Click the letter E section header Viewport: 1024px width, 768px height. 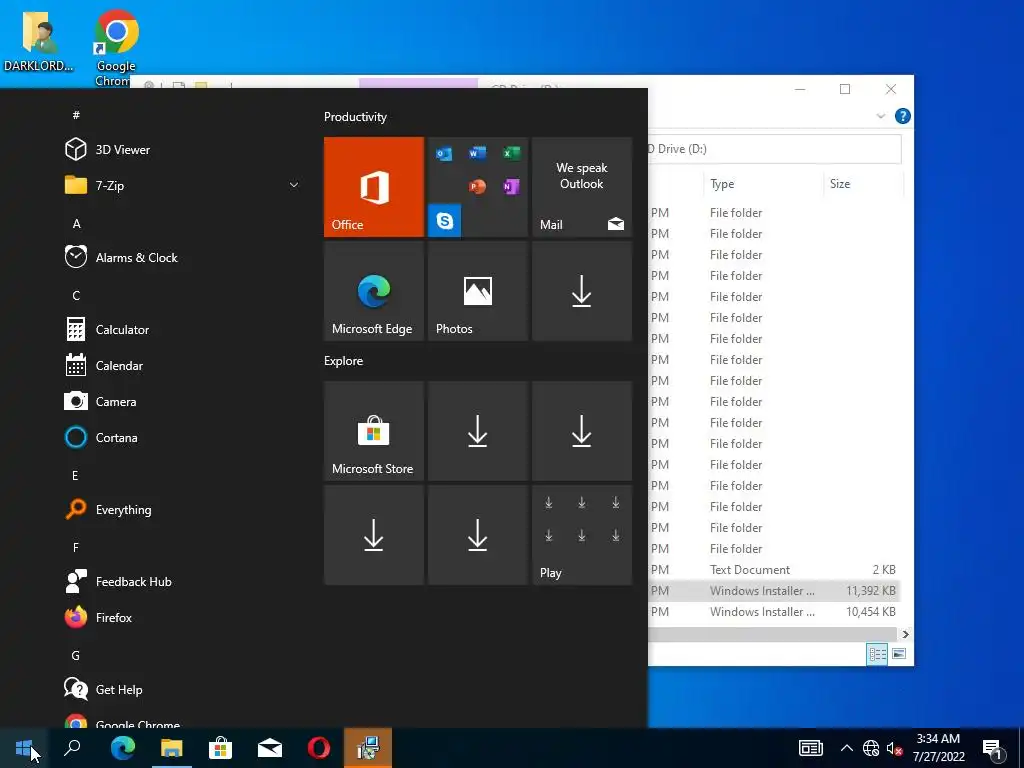click(x=75, y=475)
